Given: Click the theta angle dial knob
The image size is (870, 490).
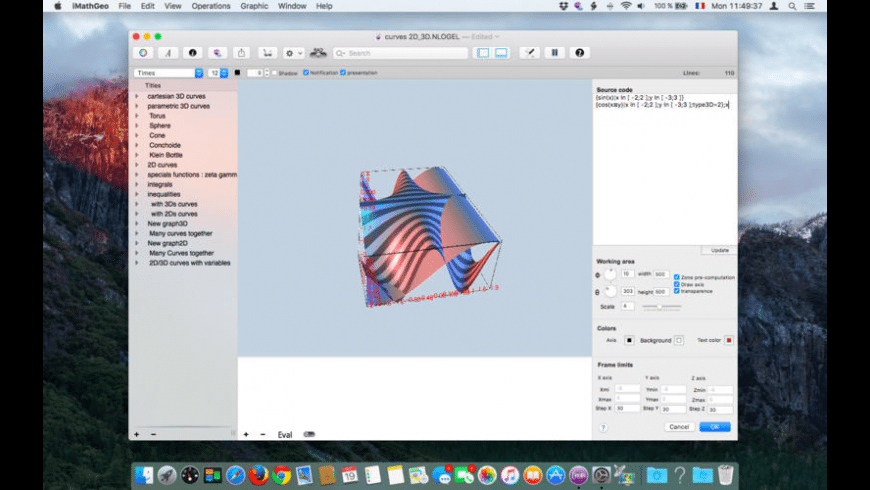Looking at the screenshot, I should point(610,291).
